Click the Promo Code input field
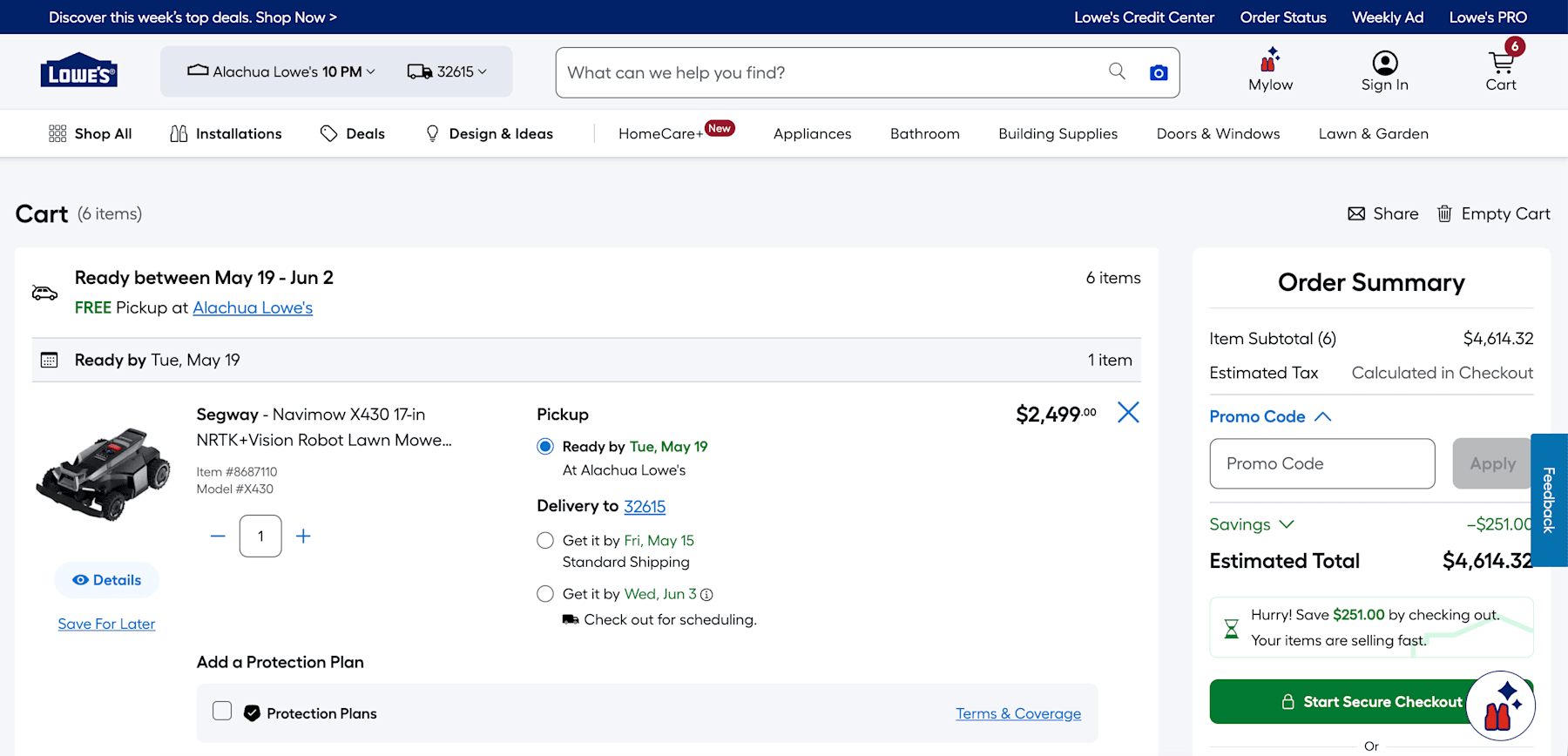 coord(1322,463)
